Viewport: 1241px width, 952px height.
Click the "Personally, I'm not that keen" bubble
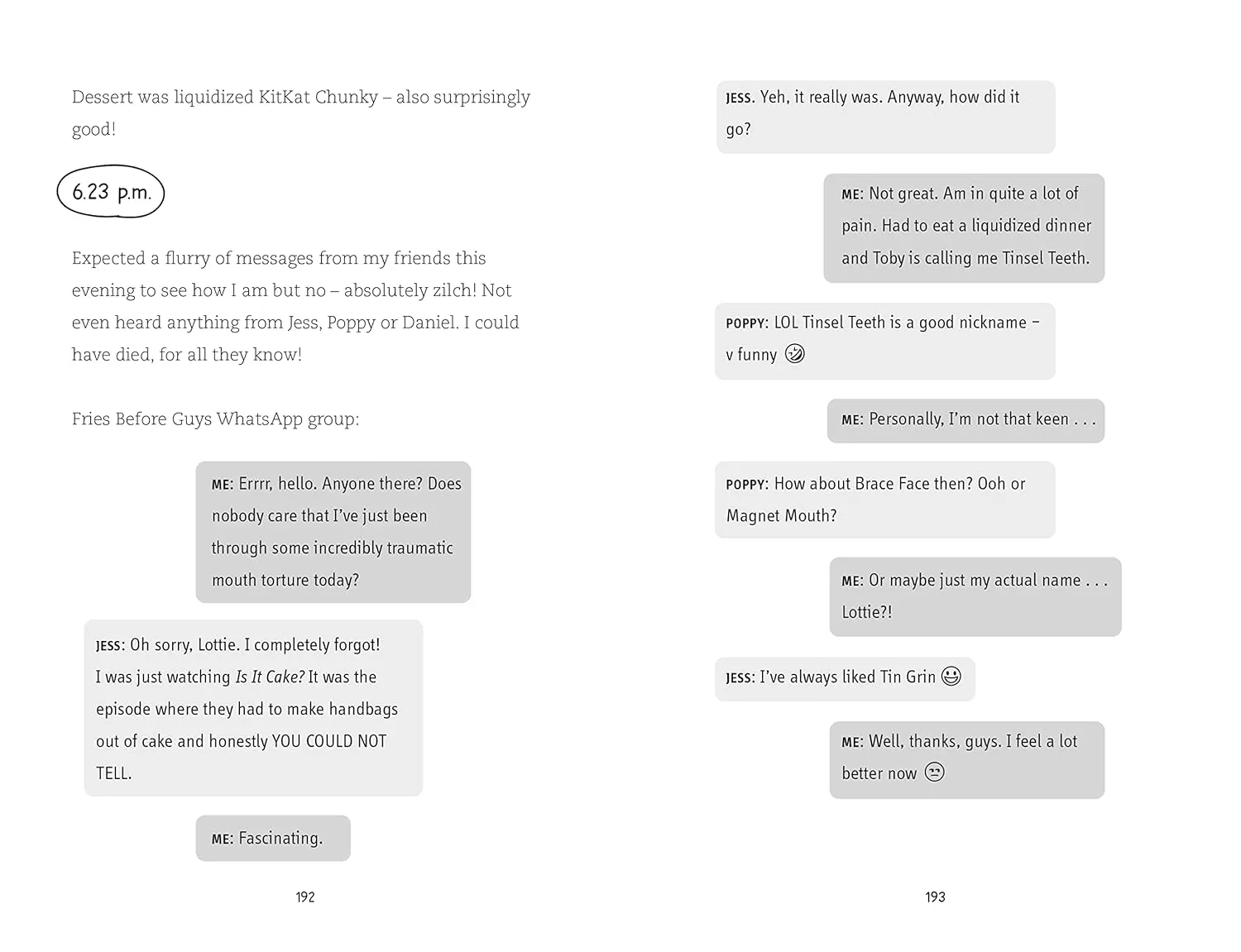click(965, 420)
